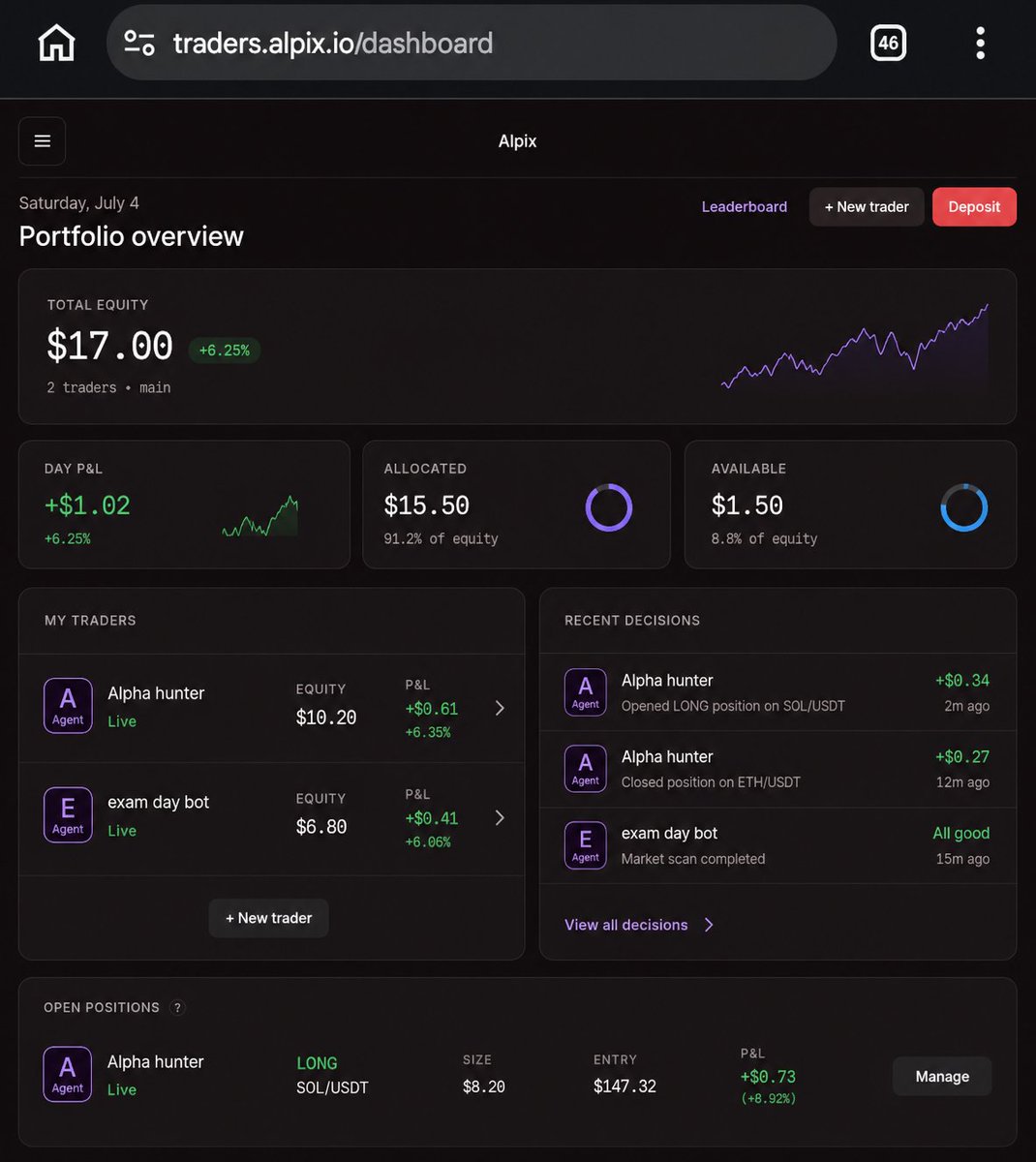Click the red Deposit button
Viewport: 1036px width, 1162px height.
point(974,206)
